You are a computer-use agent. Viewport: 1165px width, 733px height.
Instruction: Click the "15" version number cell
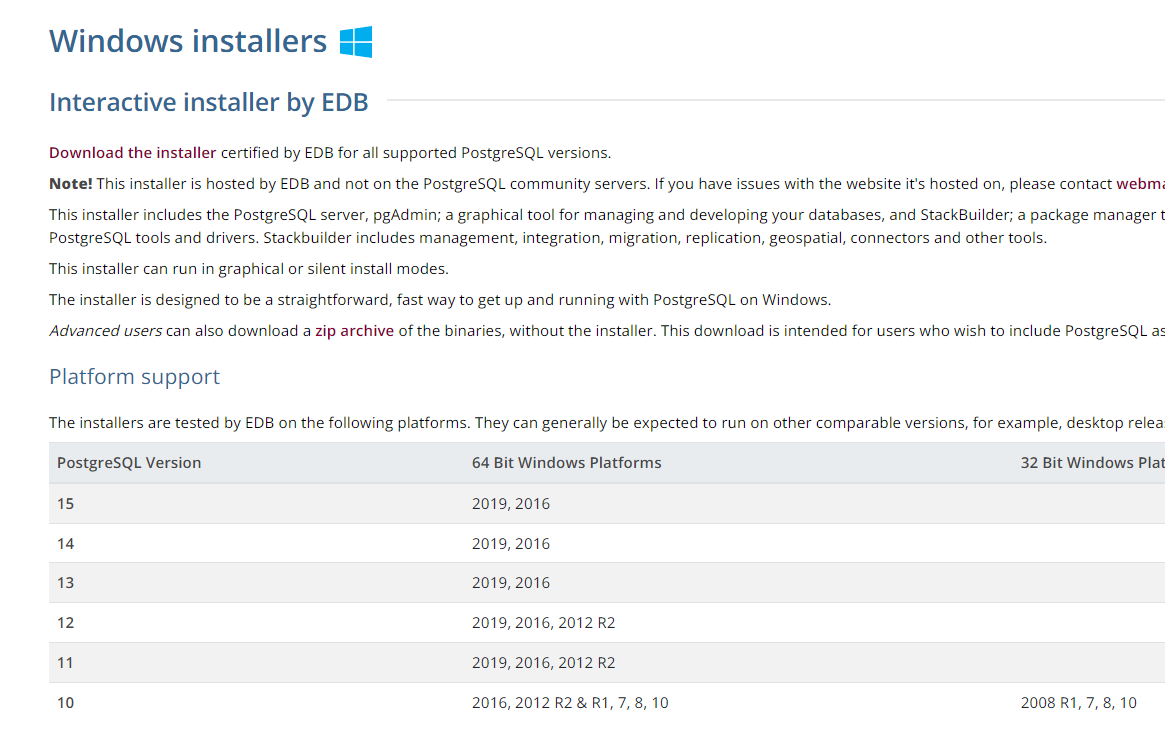coord(65,503)
